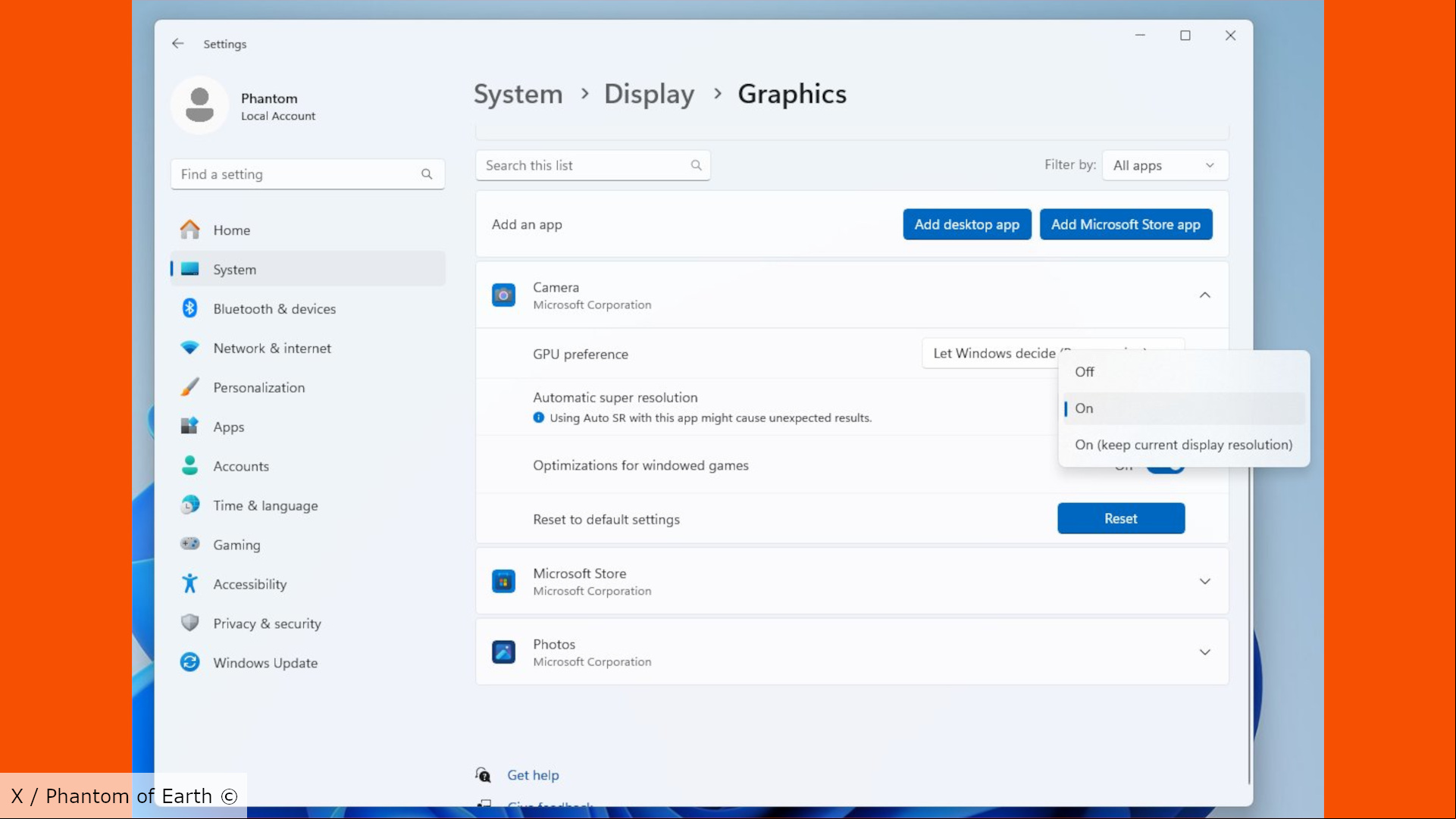The width and height of the screenshot is (1456, 819).
Task: Open Accessibility settings
Action: 308,583
